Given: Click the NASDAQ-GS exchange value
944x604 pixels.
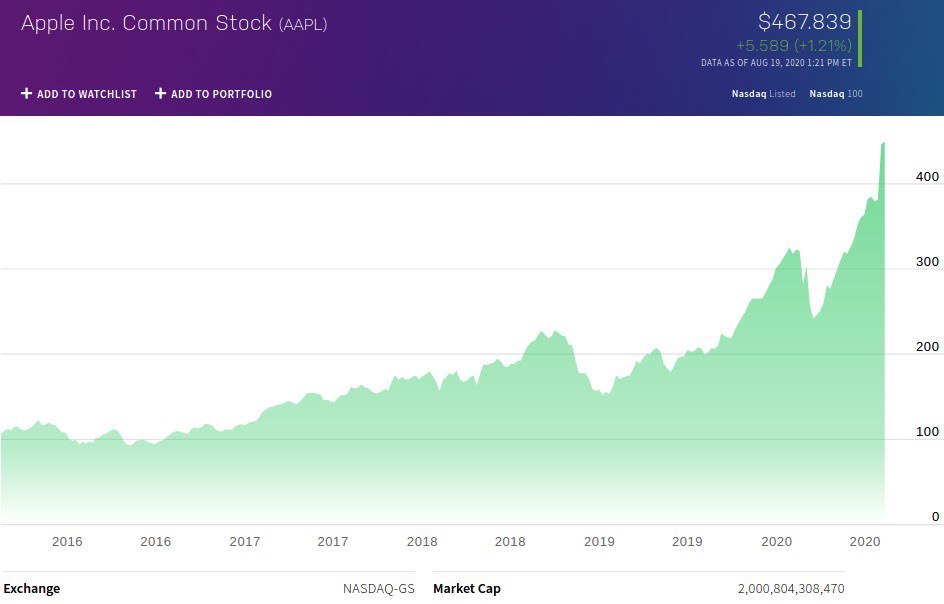Looking at the screenshot, I should [379, 588].
